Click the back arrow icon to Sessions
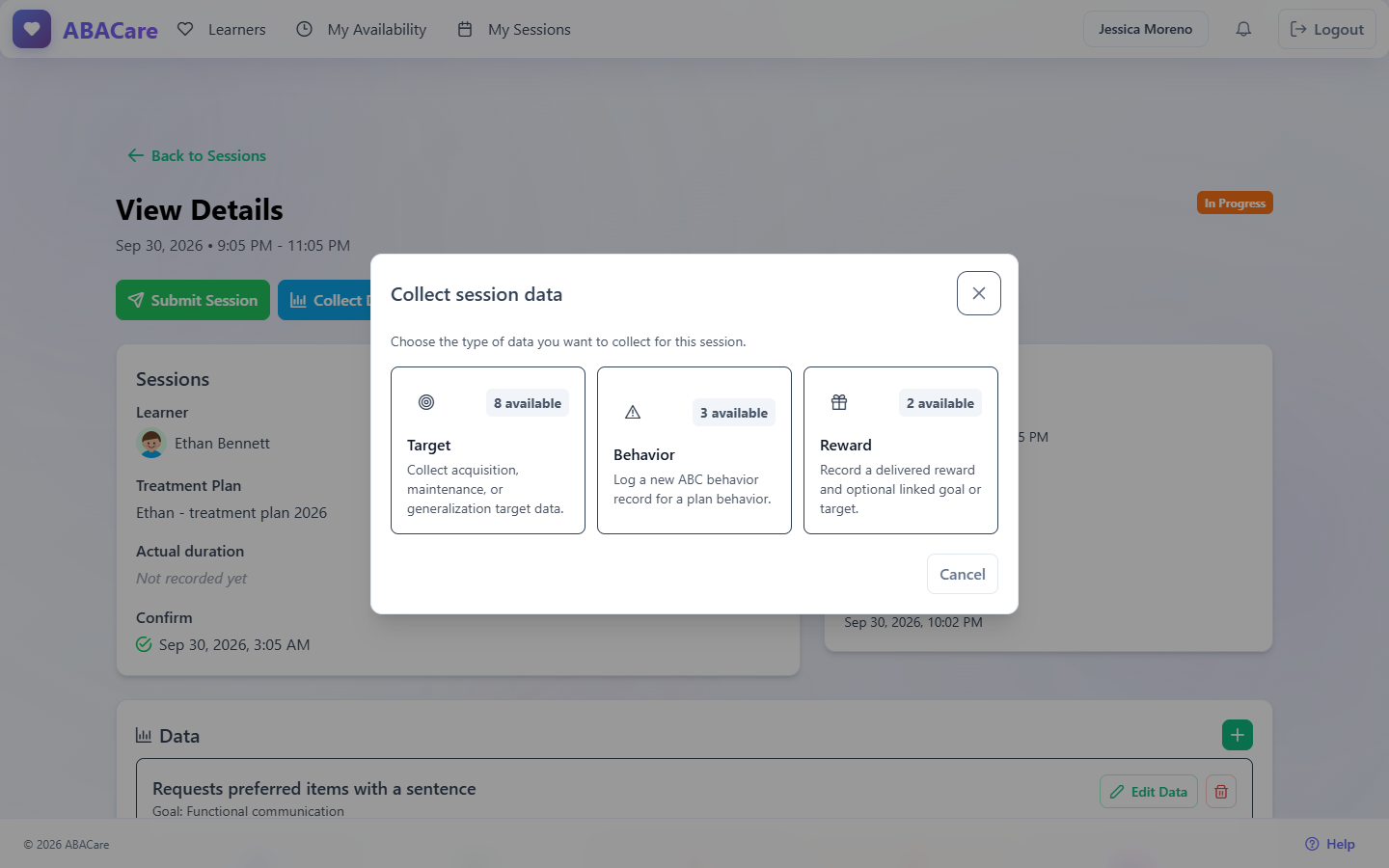Screen dimensions: 1389x868 pos(136,155)
